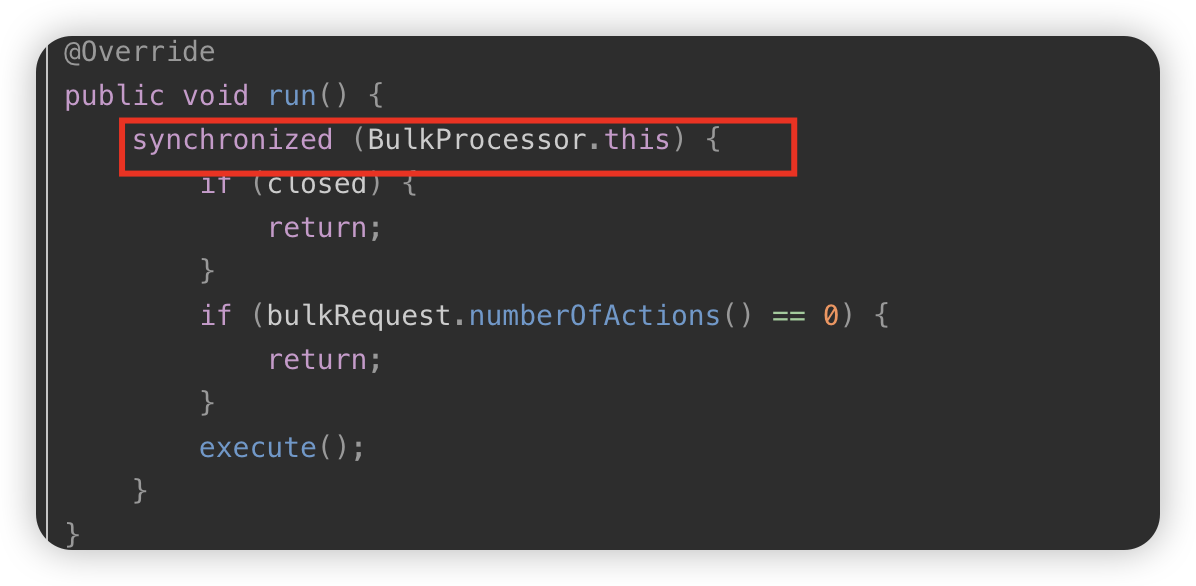The image size is (1196, 586).
Task: Click the if keyword before bulkRequest
Action: [x=215, y=316]
